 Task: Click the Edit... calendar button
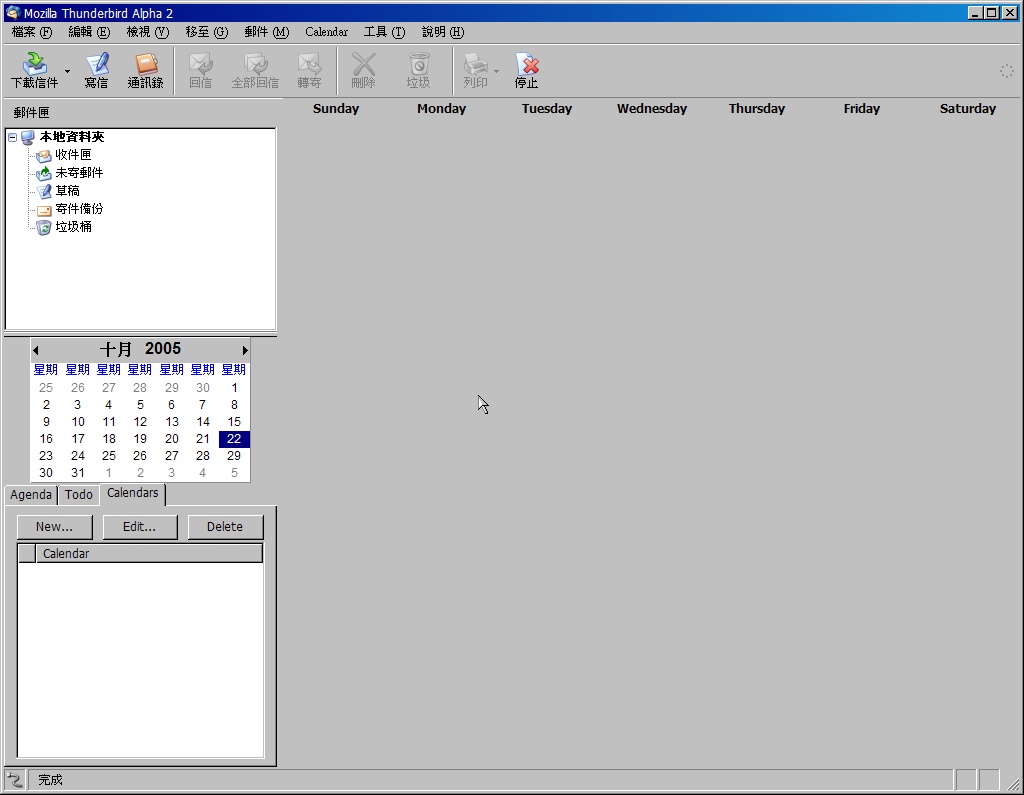[x=140, y=527]
